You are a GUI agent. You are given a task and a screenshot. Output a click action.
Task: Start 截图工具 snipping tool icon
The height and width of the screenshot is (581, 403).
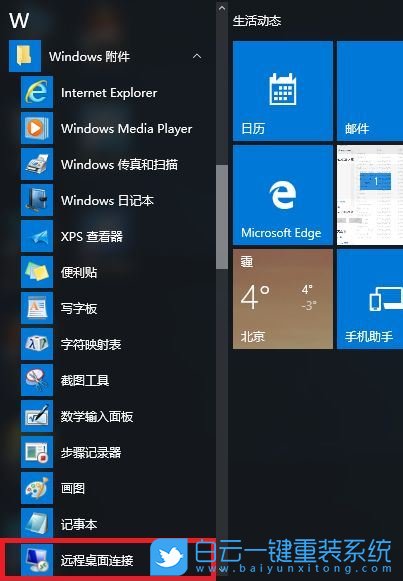pyautogui.click(x=37, y=380)
